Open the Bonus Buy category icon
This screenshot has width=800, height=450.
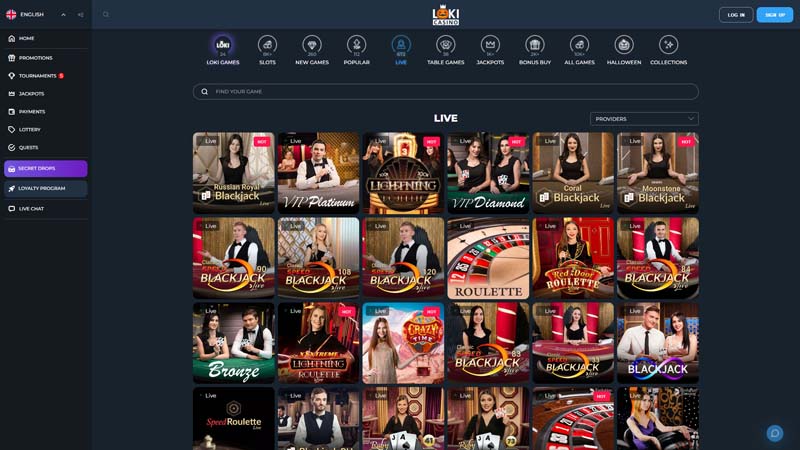[535, 45]
